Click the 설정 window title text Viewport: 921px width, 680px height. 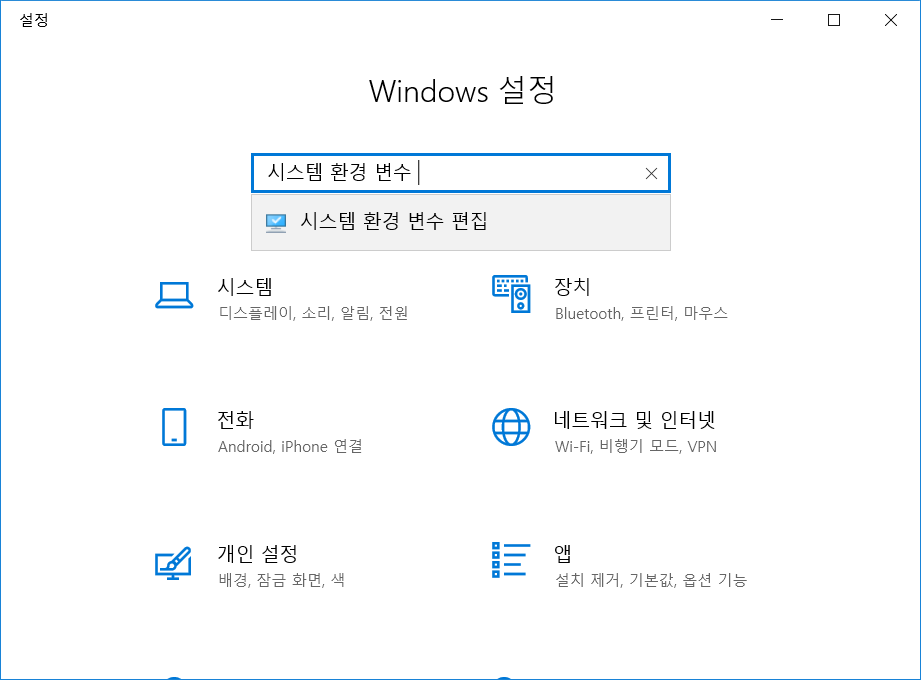pyautogui.click(x=34, y=20)
